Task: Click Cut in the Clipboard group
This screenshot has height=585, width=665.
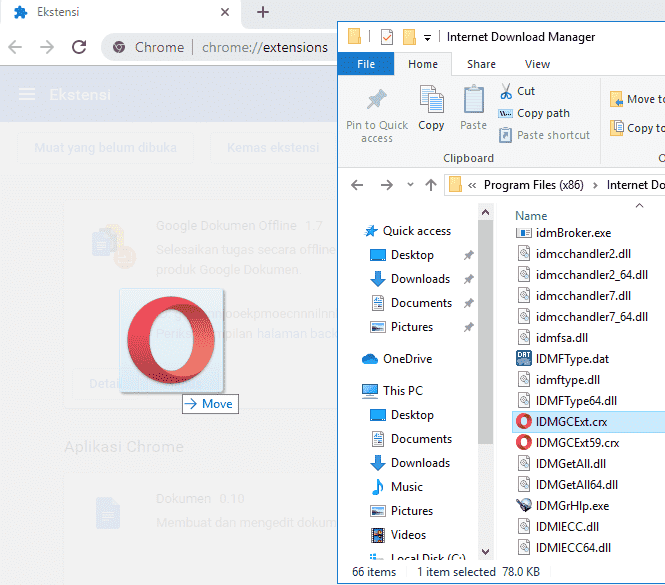Action: coord(517,91)
